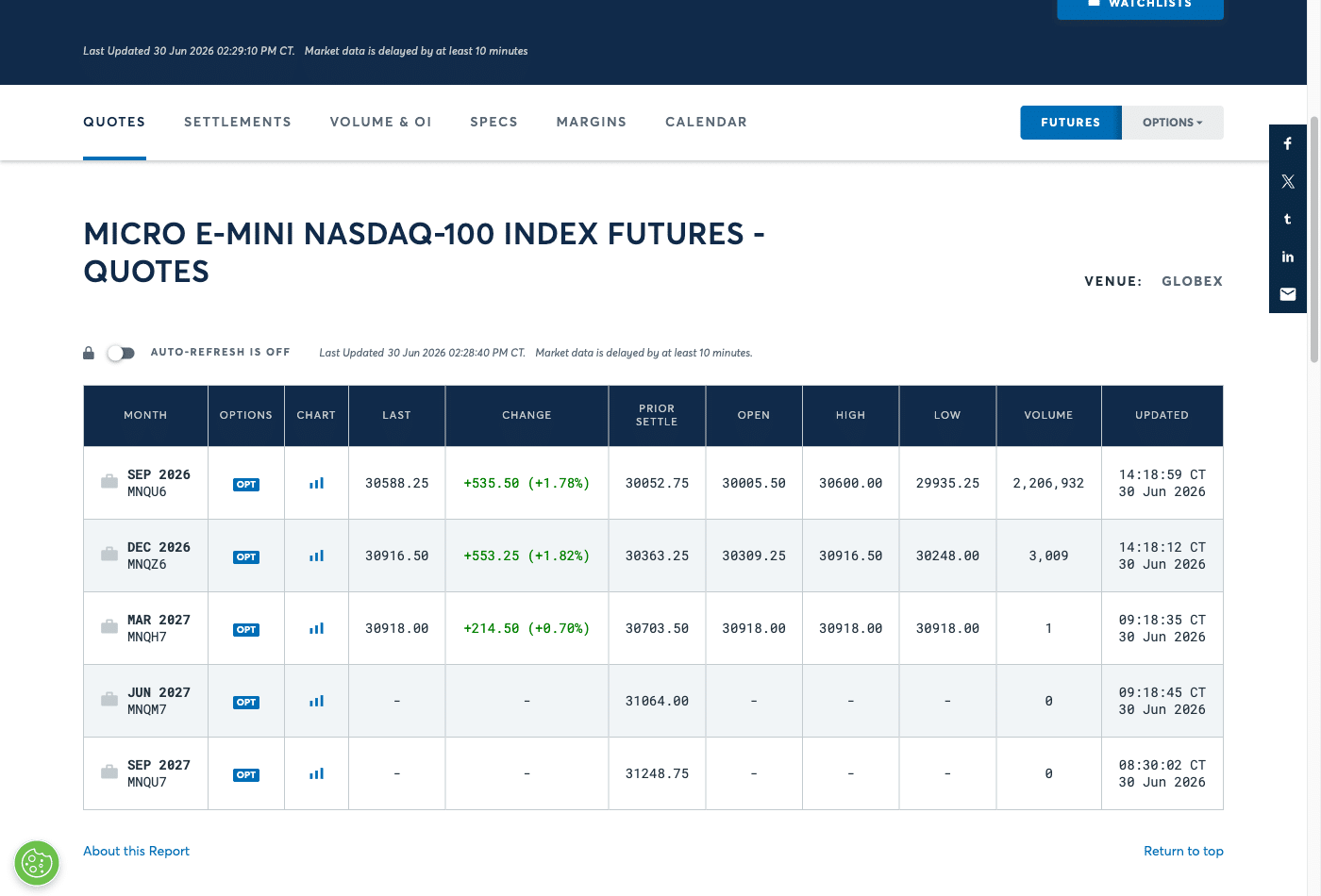
Task: Click volume value 3,009
Action: (1048, 556)
